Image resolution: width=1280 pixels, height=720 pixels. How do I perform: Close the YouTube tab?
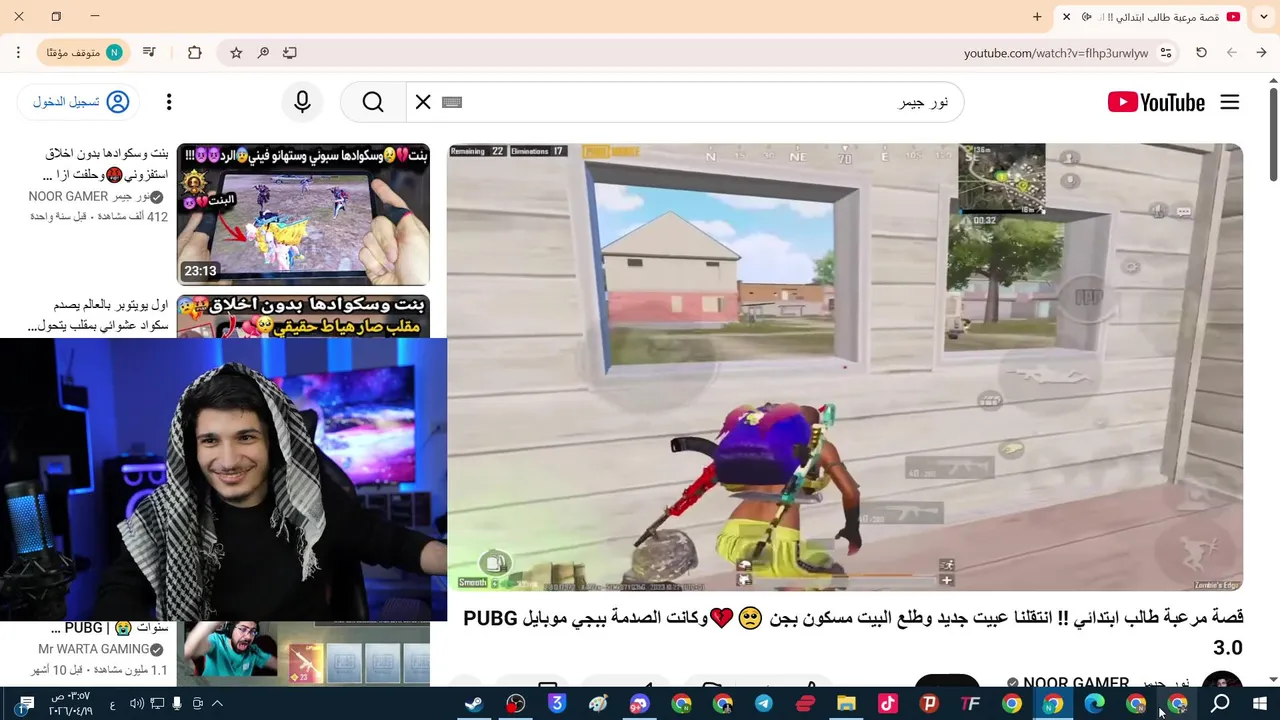point(1066,17)
